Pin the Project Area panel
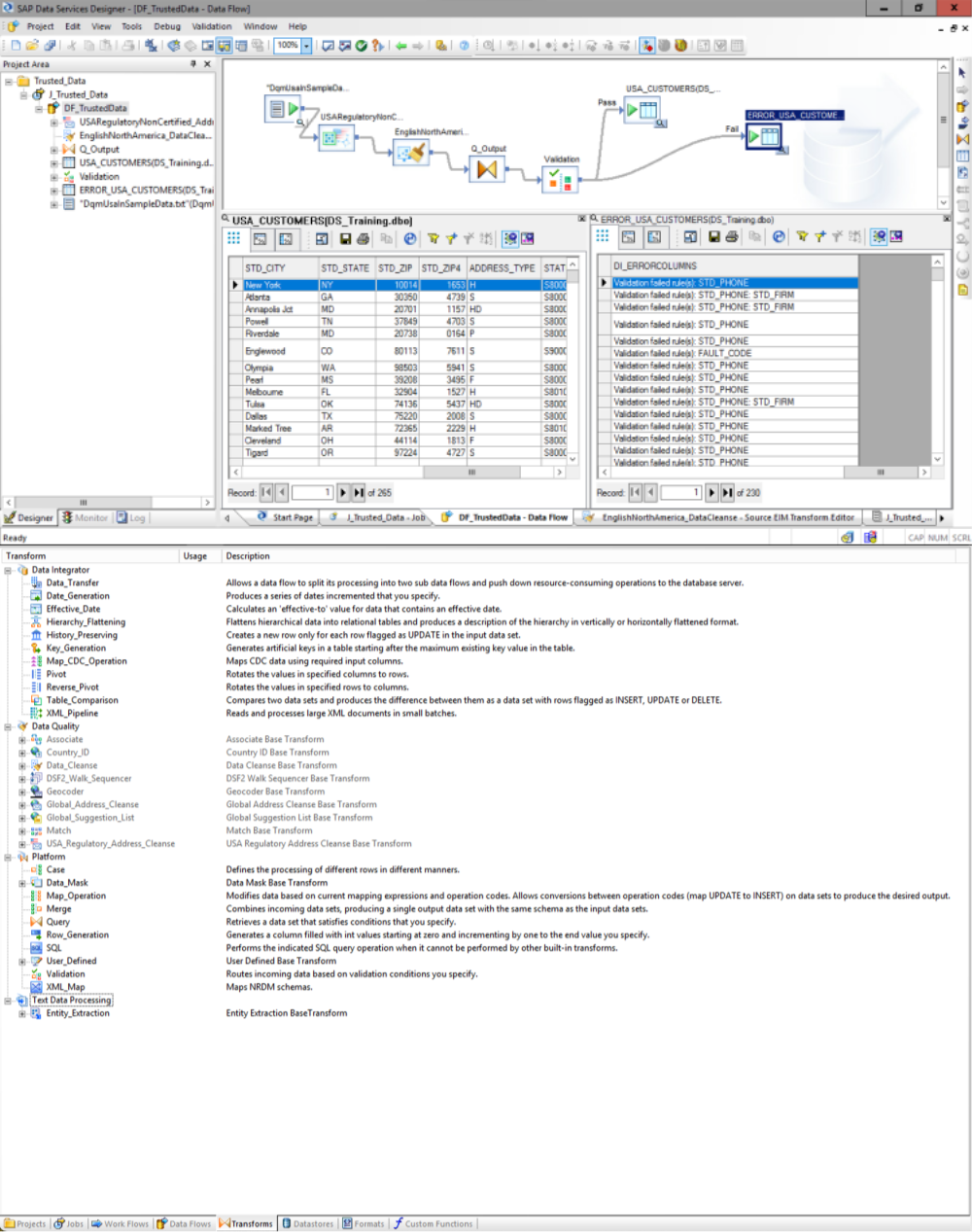 (192, 64)
